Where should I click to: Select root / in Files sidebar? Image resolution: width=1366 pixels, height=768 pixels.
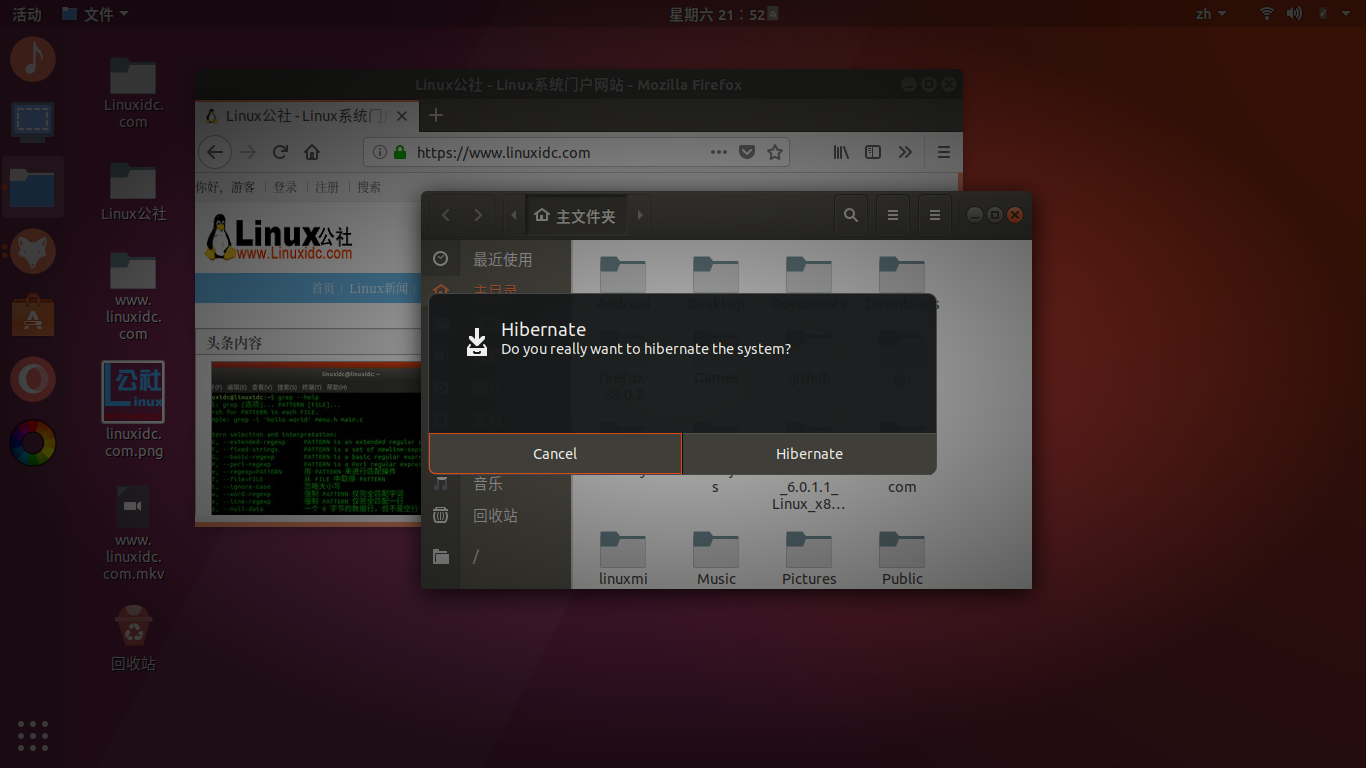(x=495, y=556)
